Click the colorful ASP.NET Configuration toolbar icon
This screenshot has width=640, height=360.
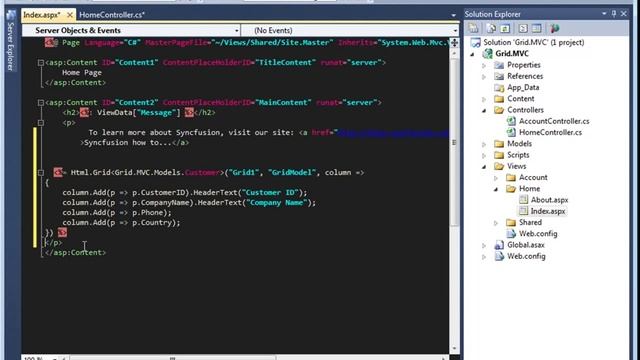[x=554, y=28]
